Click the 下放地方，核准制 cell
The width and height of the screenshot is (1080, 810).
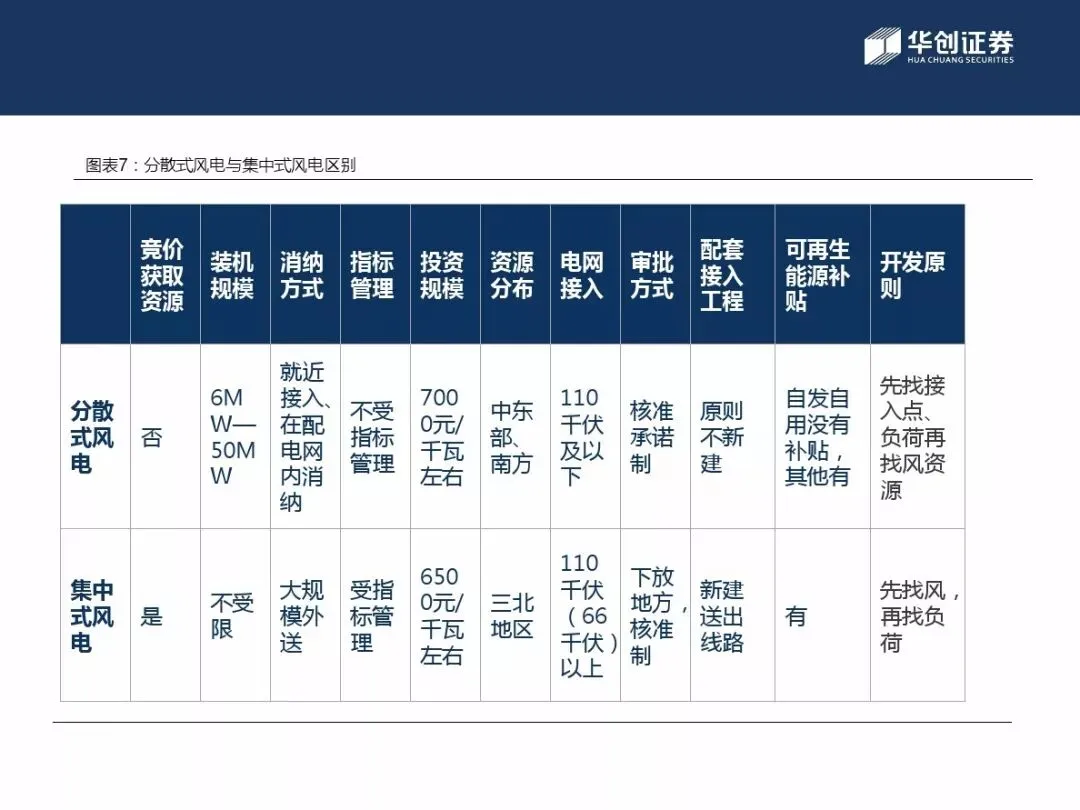point(656,616)
